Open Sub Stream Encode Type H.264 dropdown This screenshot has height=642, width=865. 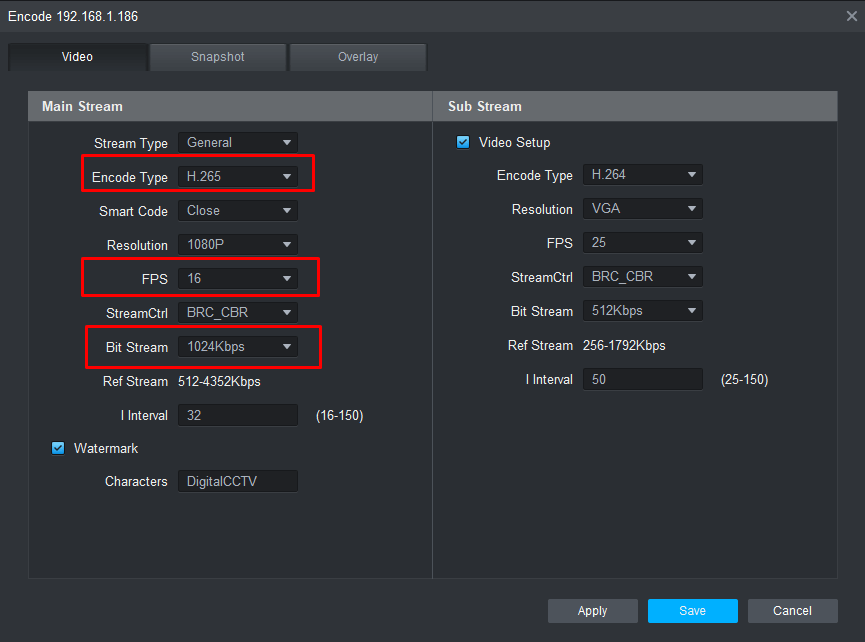click(642, 175)
